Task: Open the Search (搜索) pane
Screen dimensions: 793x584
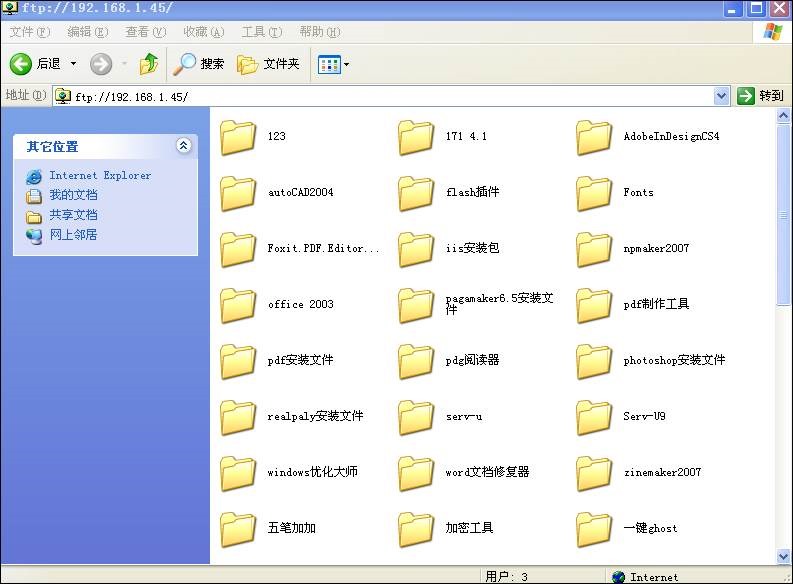Action: coord(198,64)
